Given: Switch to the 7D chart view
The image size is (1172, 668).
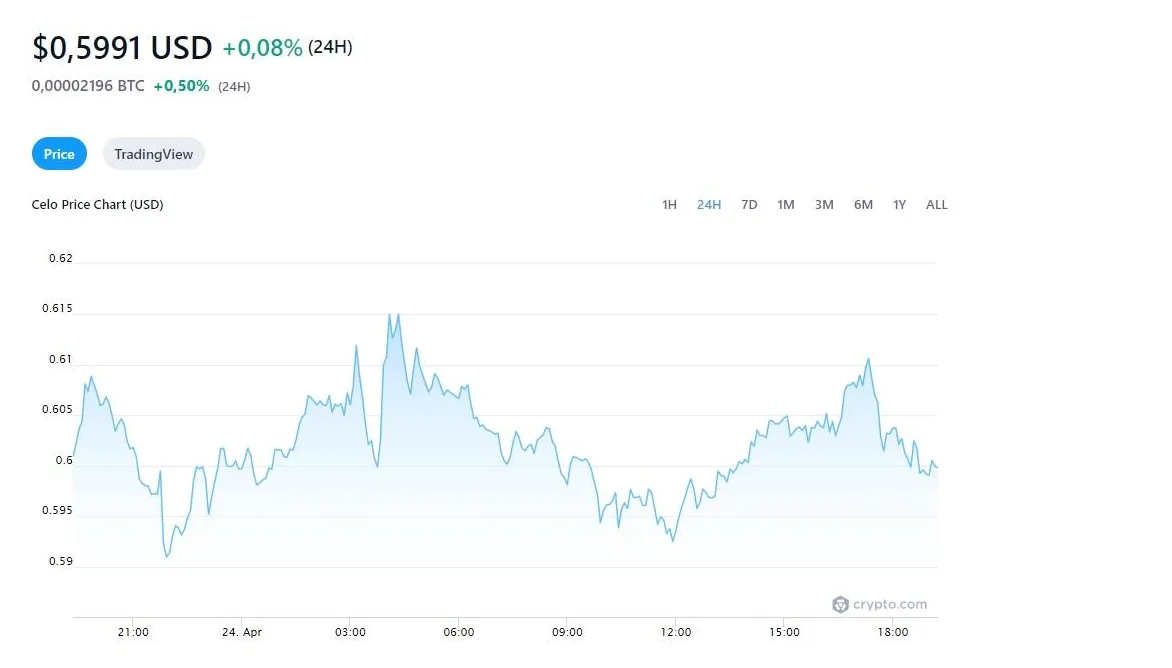Looking at the screenshot, I should click(749, 204).
